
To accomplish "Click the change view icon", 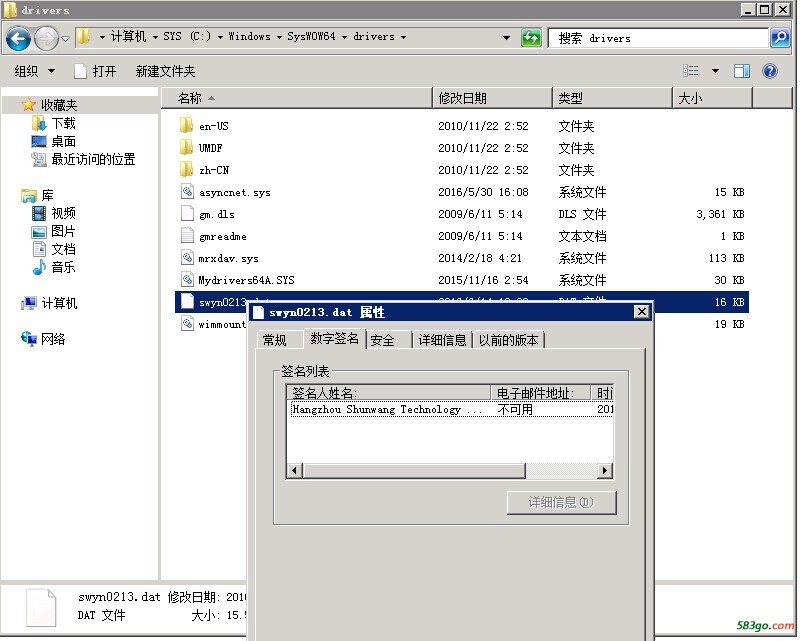I will tap(691, 71).
